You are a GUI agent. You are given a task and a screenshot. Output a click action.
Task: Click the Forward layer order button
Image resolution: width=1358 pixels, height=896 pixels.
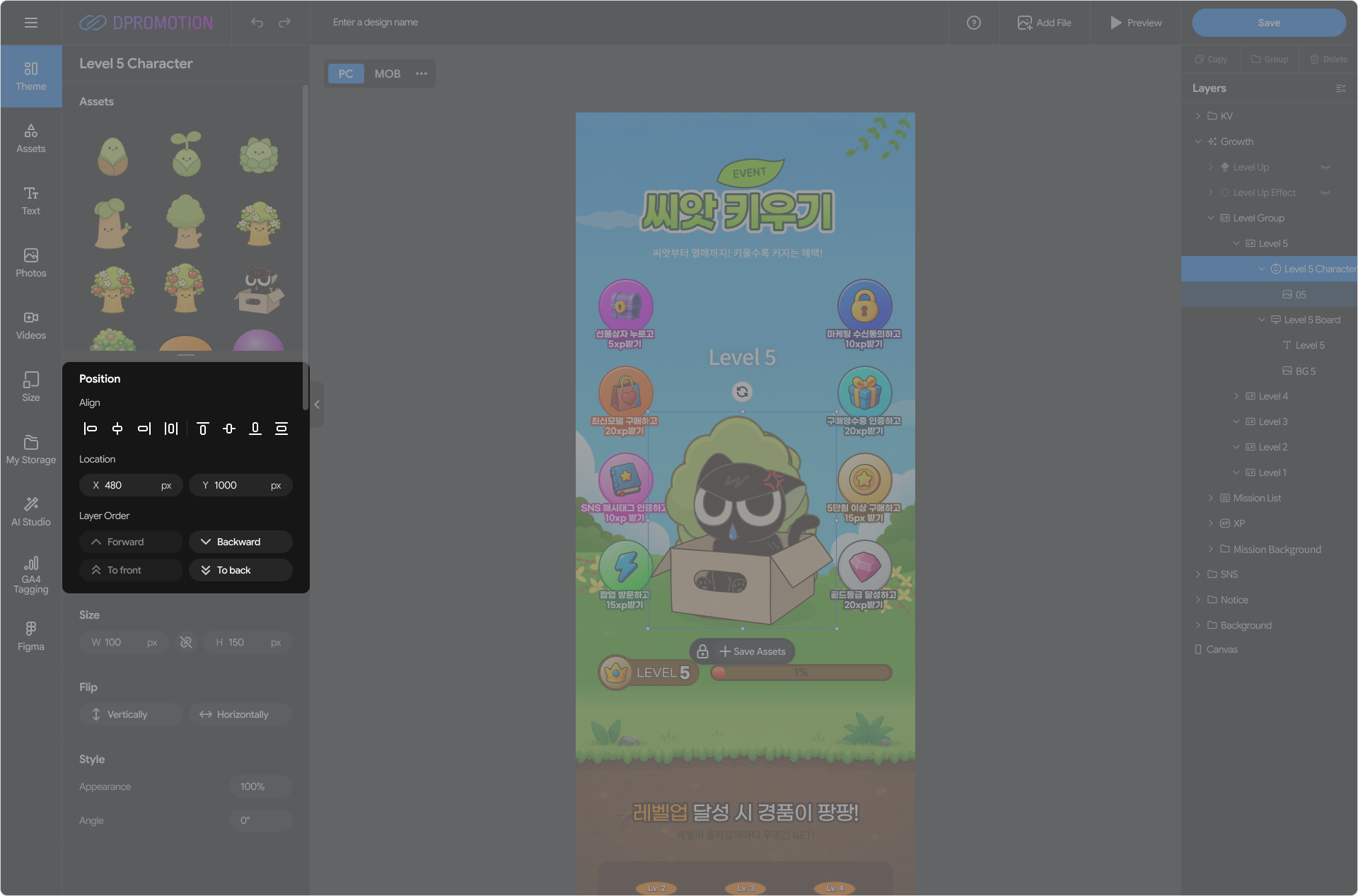[131, 542]
